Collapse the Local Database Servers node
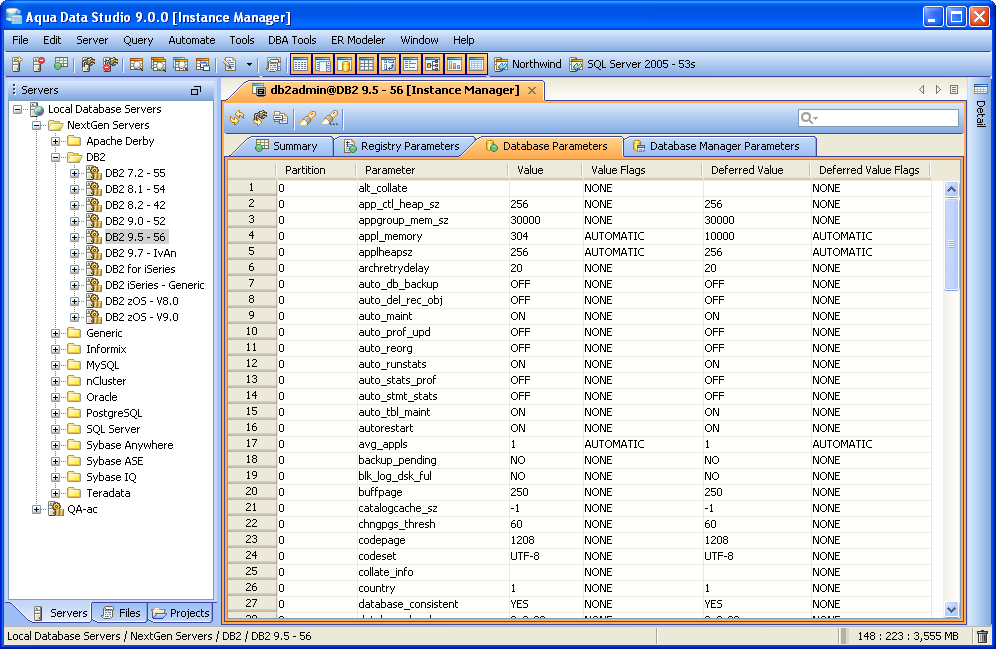 click(17, 109)
